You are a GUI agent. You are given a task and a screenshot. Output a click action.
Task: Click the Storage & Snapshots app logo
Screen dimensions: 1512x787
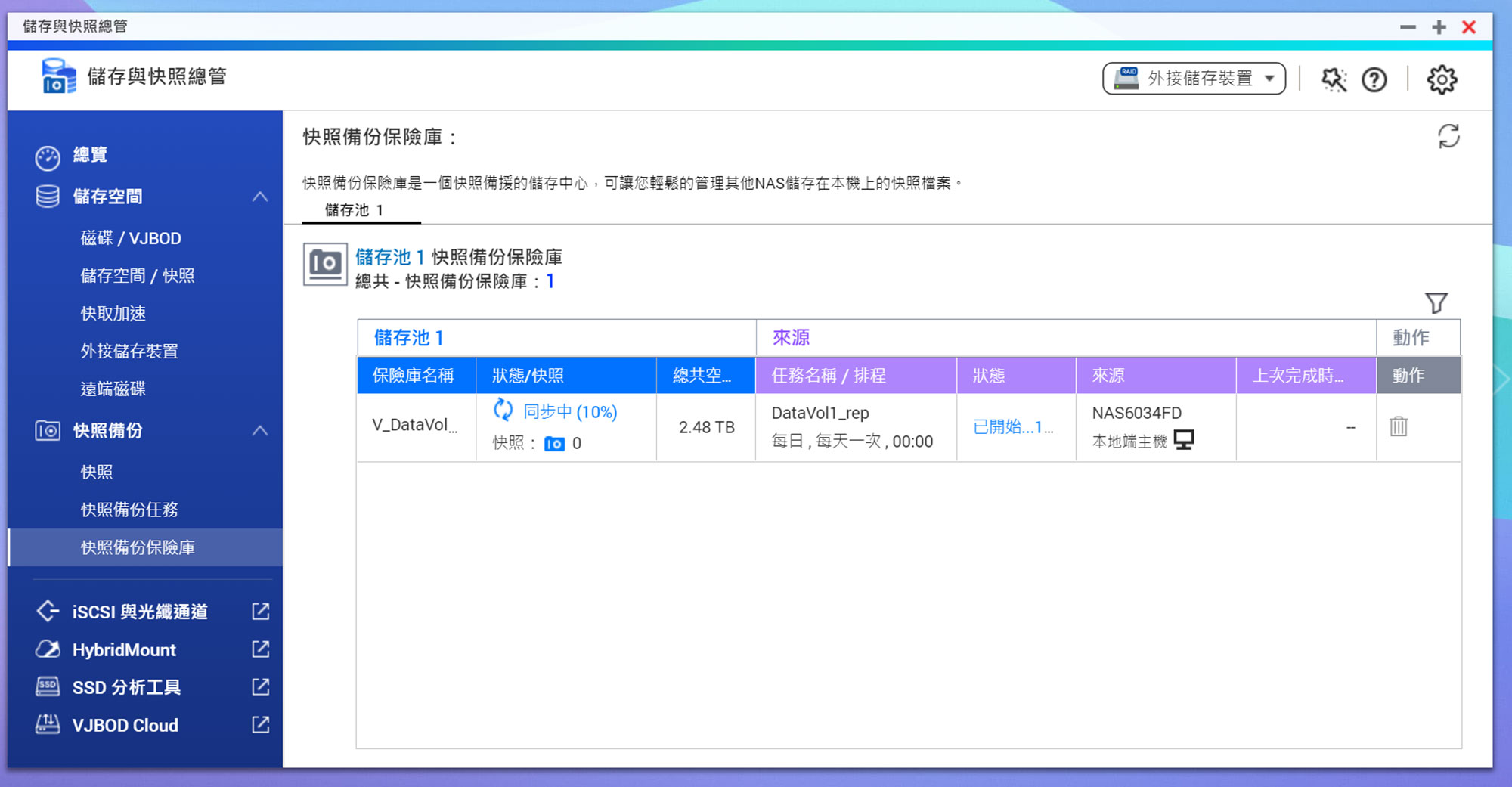tap(59, 76)
